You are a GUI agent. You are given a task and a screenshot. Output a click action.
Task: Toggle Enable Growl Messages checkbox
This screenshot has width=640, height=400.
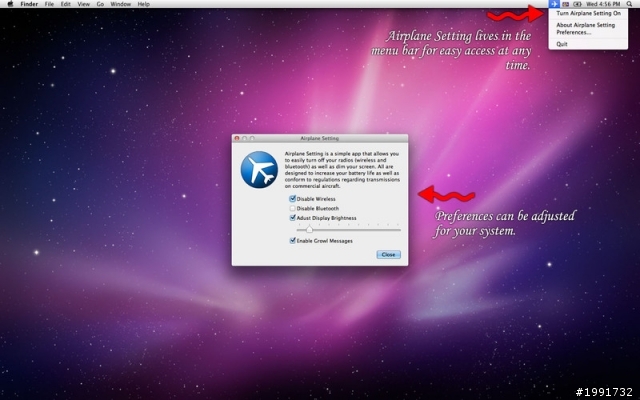tap(292, 241)
